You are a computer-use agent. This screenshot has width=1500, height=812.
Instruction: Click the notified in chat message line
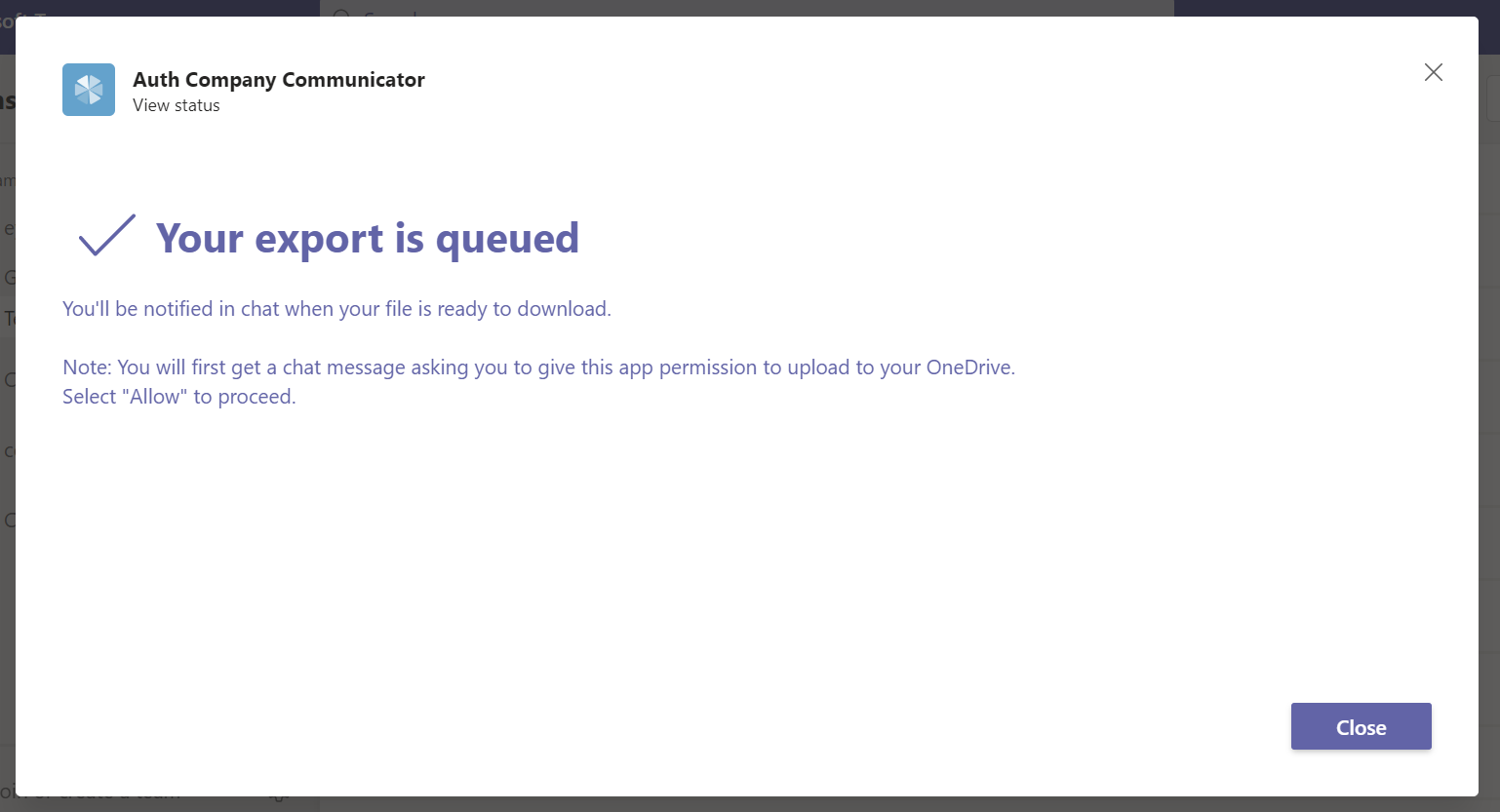(336, 309)
